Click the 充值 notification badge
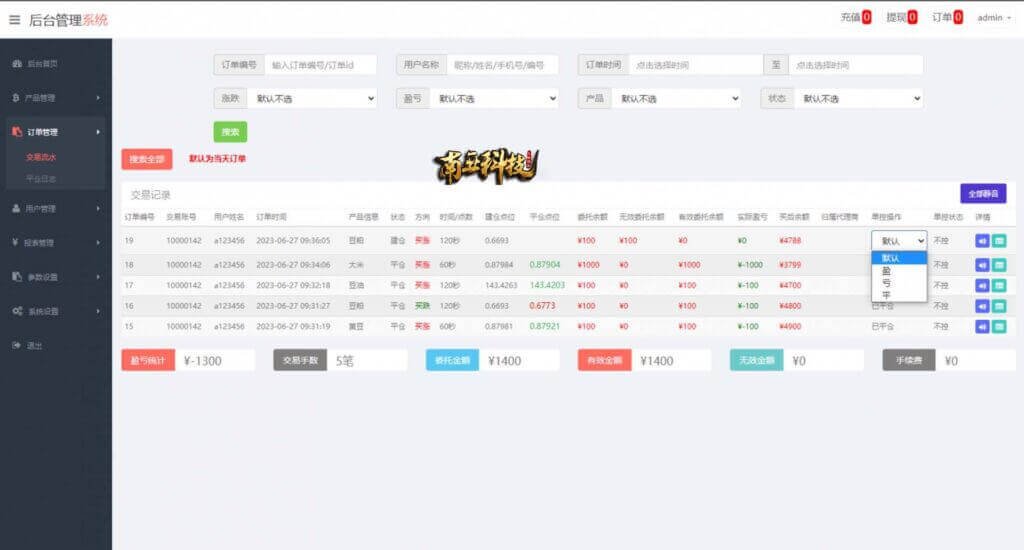 (866, 17)
